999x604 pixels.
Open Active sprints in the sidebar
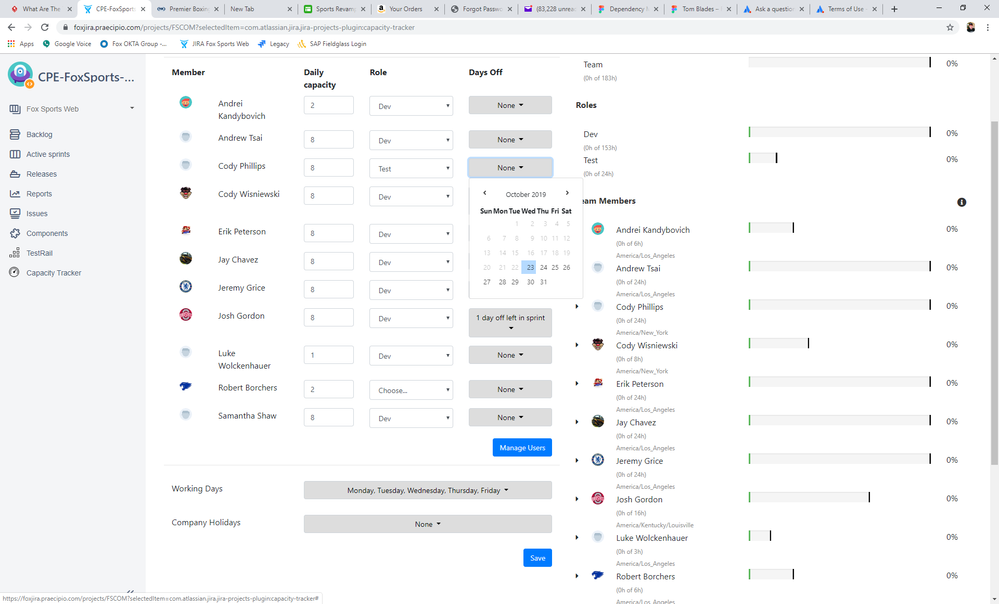[x=48, y=154]
